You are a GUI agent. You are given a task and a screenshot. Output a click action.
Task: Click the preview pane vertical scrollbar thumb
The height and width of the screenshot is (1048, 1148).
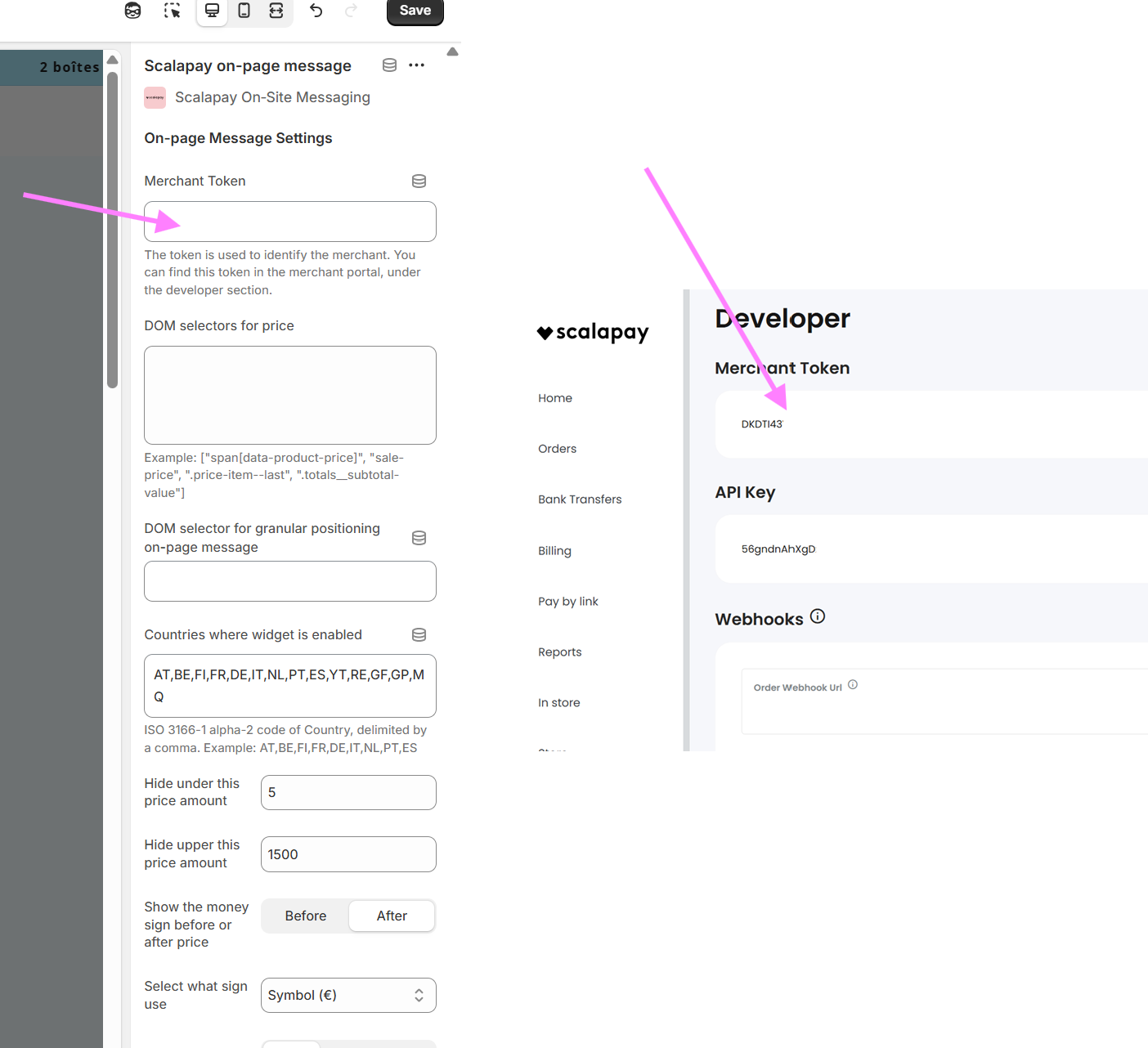113,229
